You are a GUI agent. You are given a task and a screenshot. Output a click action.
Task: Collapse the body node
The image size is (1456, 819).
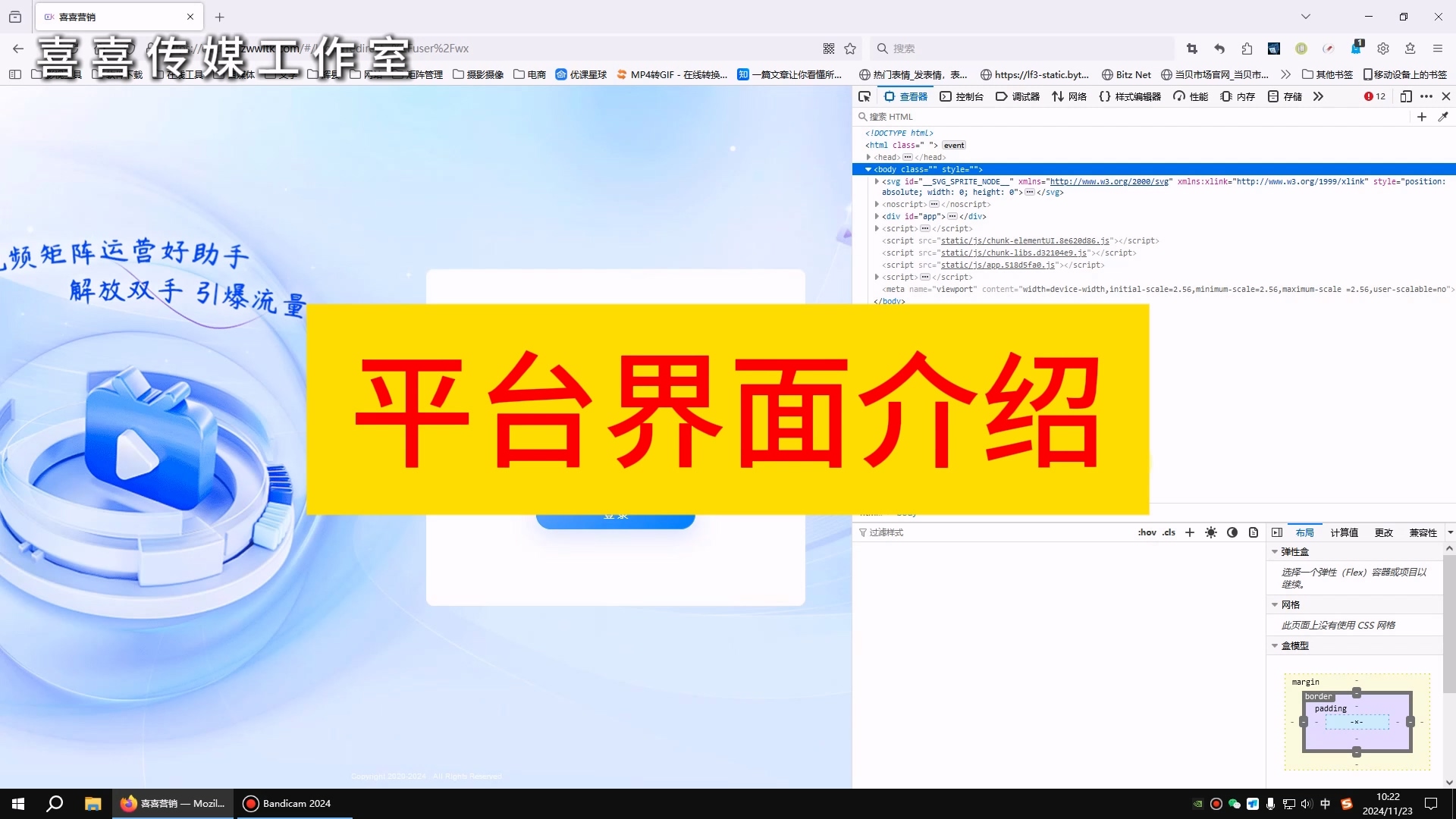[x=868, y=169]
